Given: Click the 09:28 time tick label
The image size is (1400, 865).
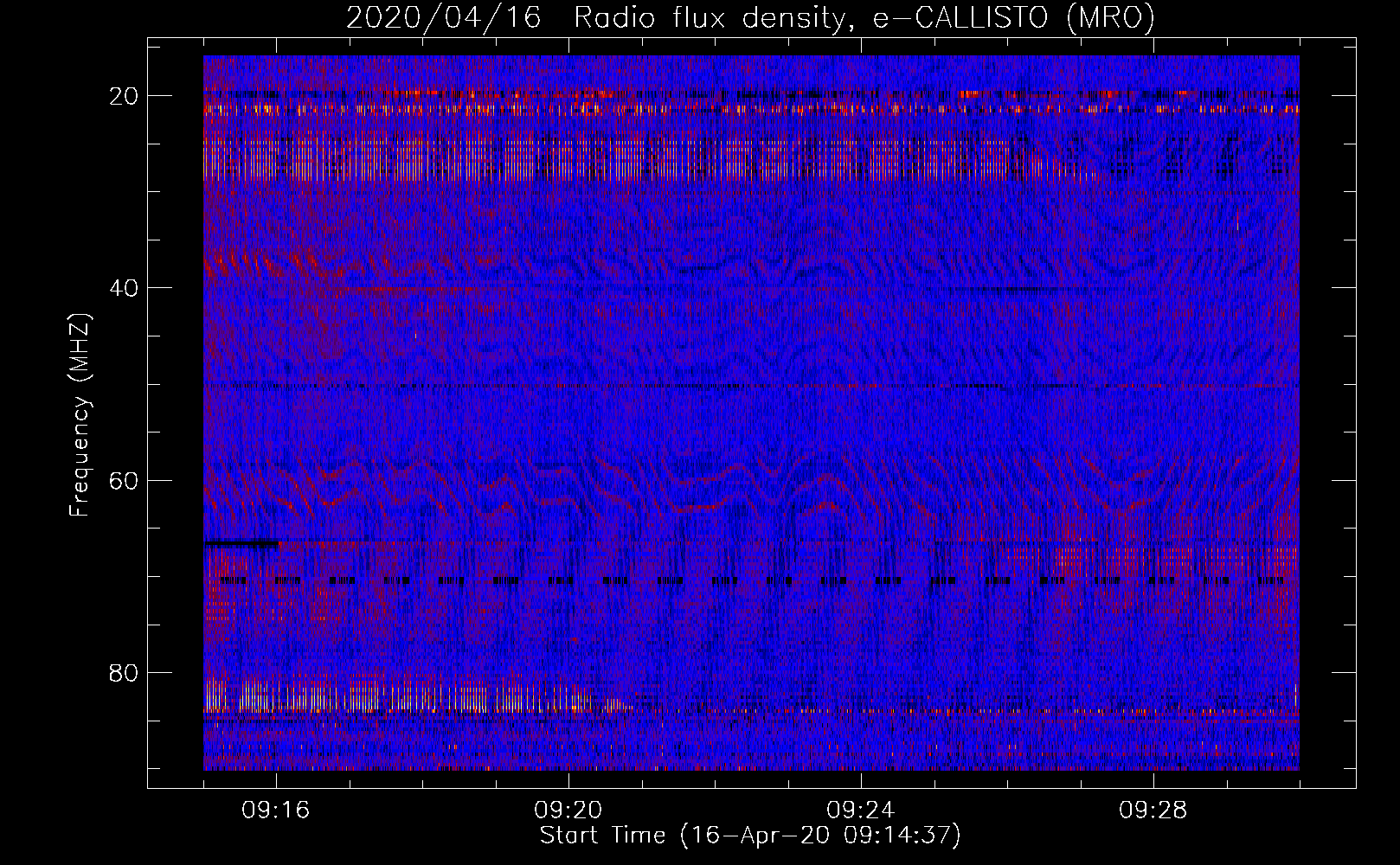Looking at the screenshot, I should point(1153,811).
